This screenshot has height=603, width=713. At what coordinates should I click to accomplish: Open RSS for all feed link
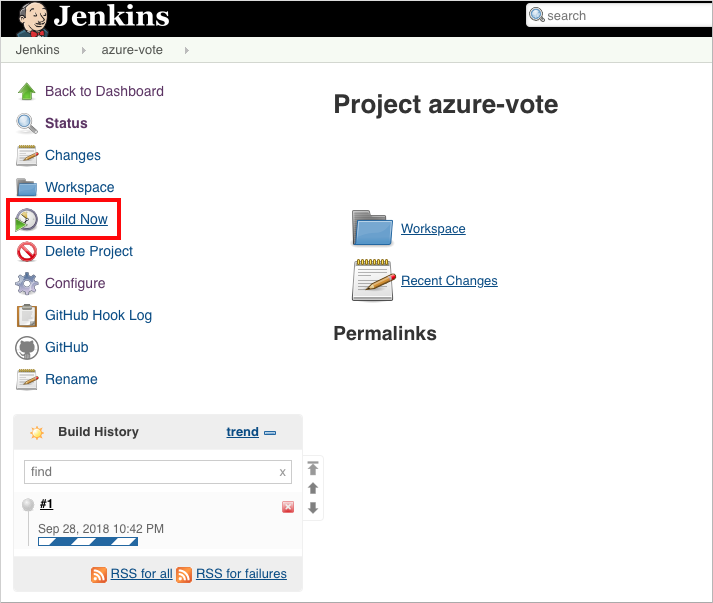tap(141, 574)
